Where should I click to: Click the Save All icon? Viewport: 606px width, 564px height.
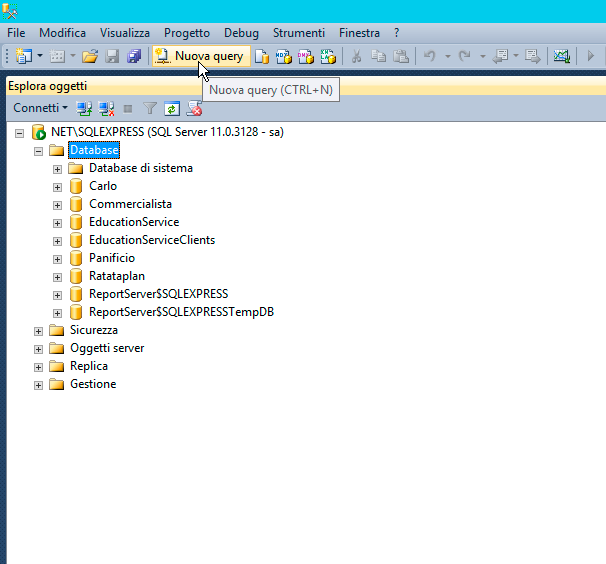pyautogui.click(x=134, y=56)
